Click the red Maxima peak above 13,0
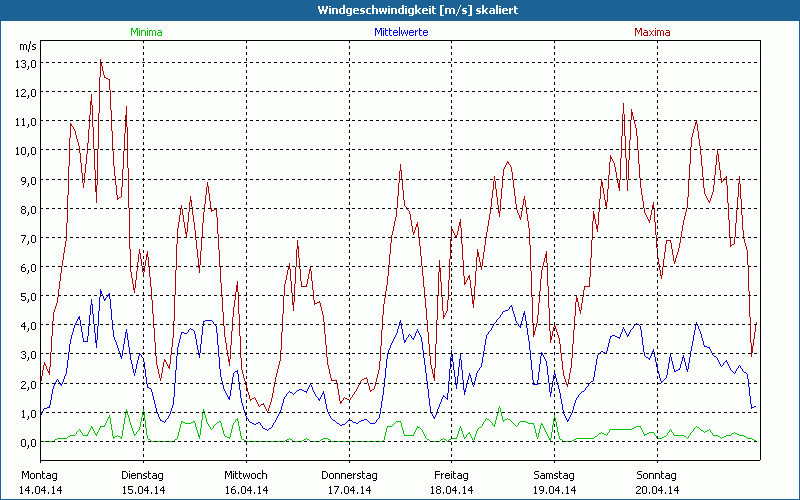 pos(101,60)
